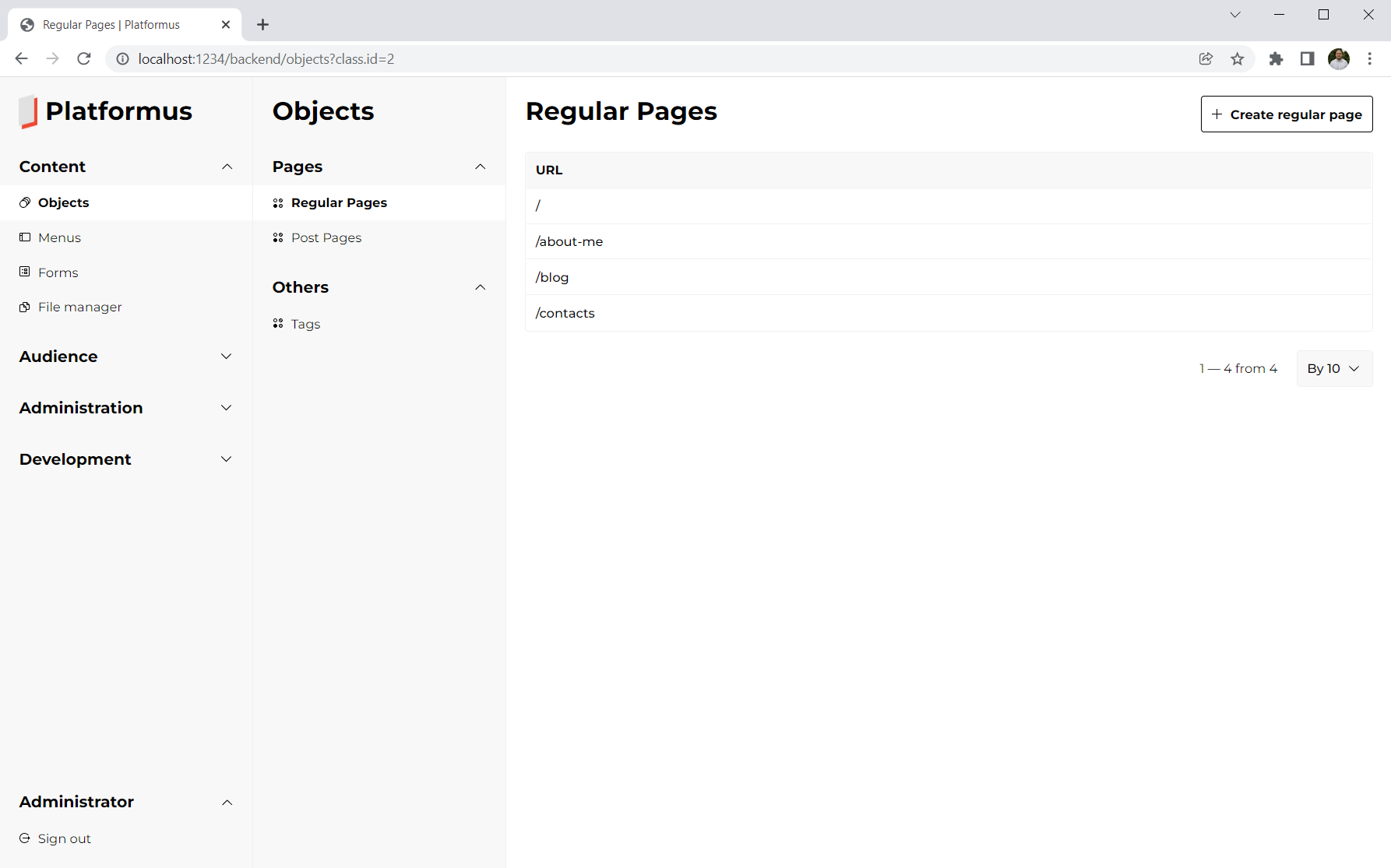This screenshot has width=1391, height=868.
Task: Click the Regular Pages grid icon
Action: click(x=278, y=203)
